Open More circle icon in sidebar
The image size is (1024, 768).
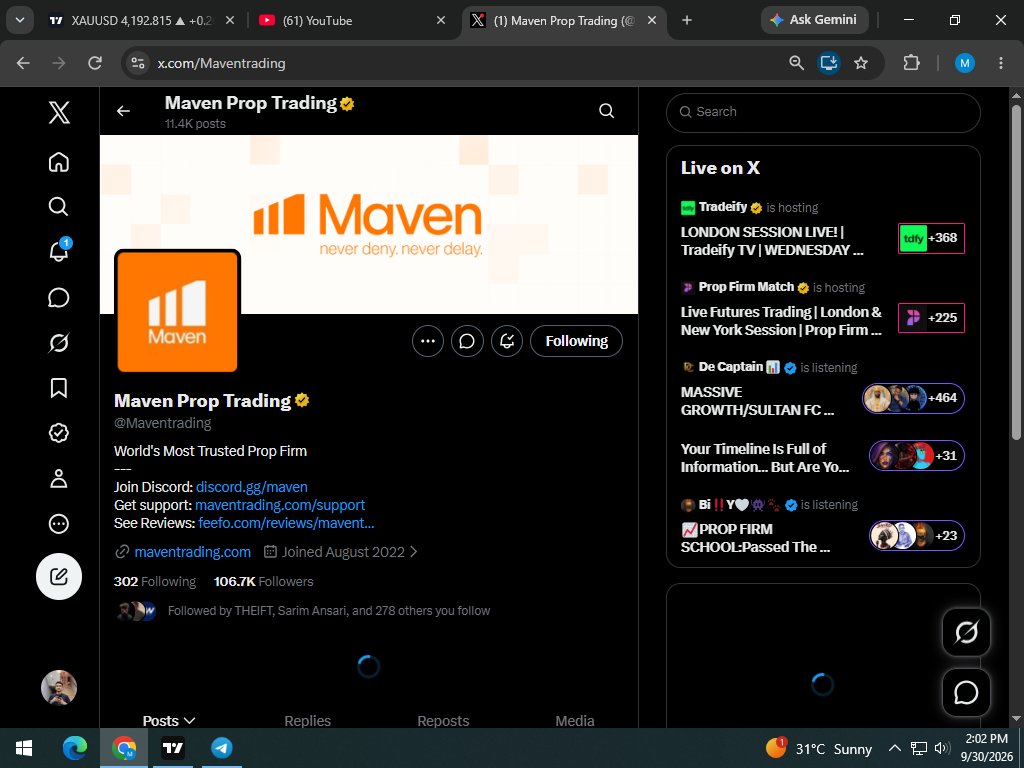click(59, 523)
